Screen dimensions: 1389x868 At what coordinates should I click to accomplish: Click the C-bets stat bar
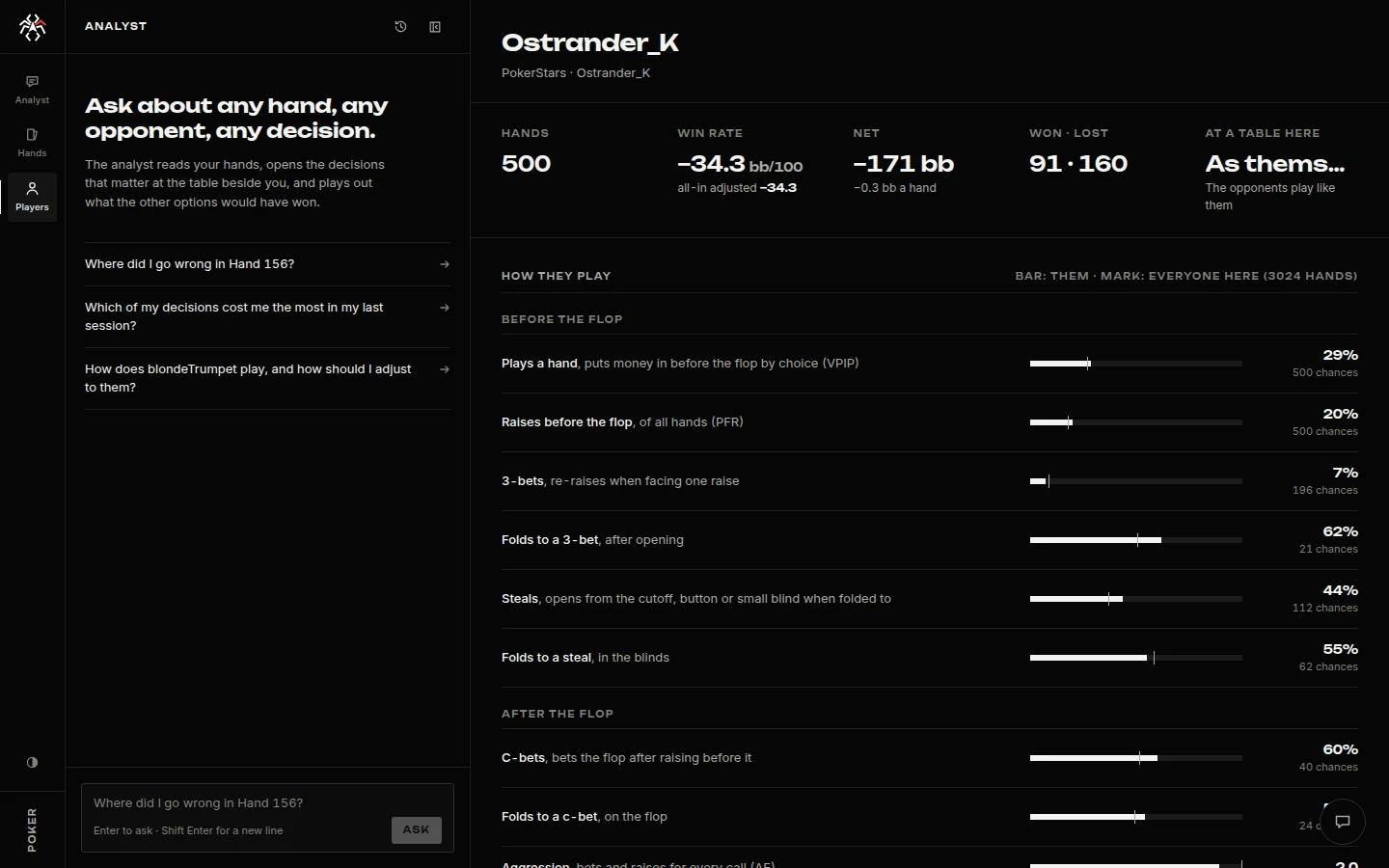coord(1136,758)
